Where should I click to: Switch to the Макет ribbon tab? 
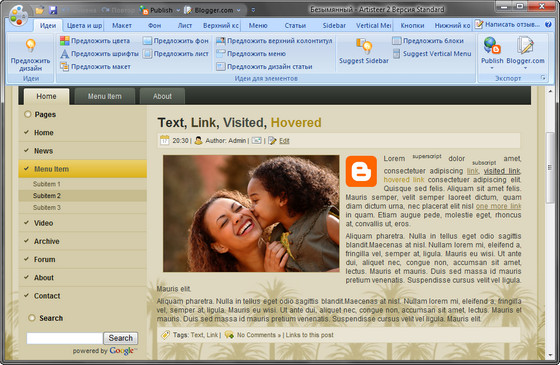(x=122, y=25)
